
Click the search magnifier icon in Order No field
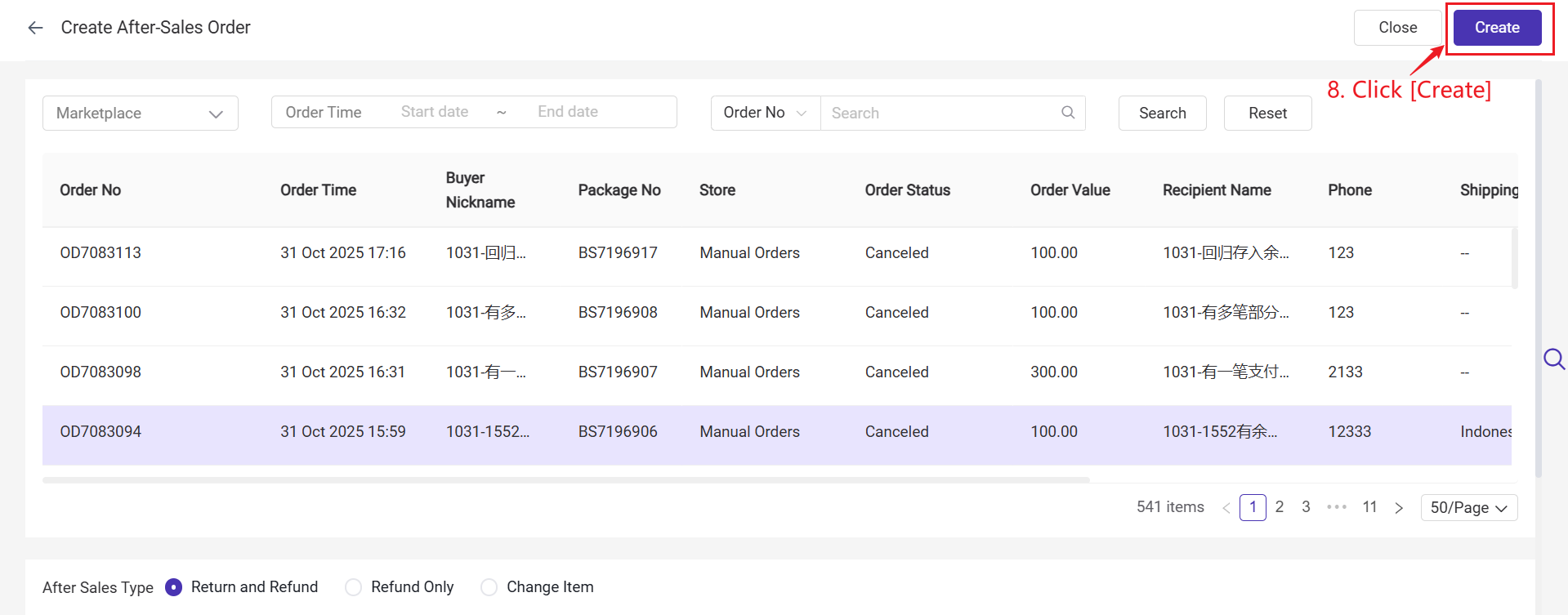pyautogui.click(x=1067, y=113)
